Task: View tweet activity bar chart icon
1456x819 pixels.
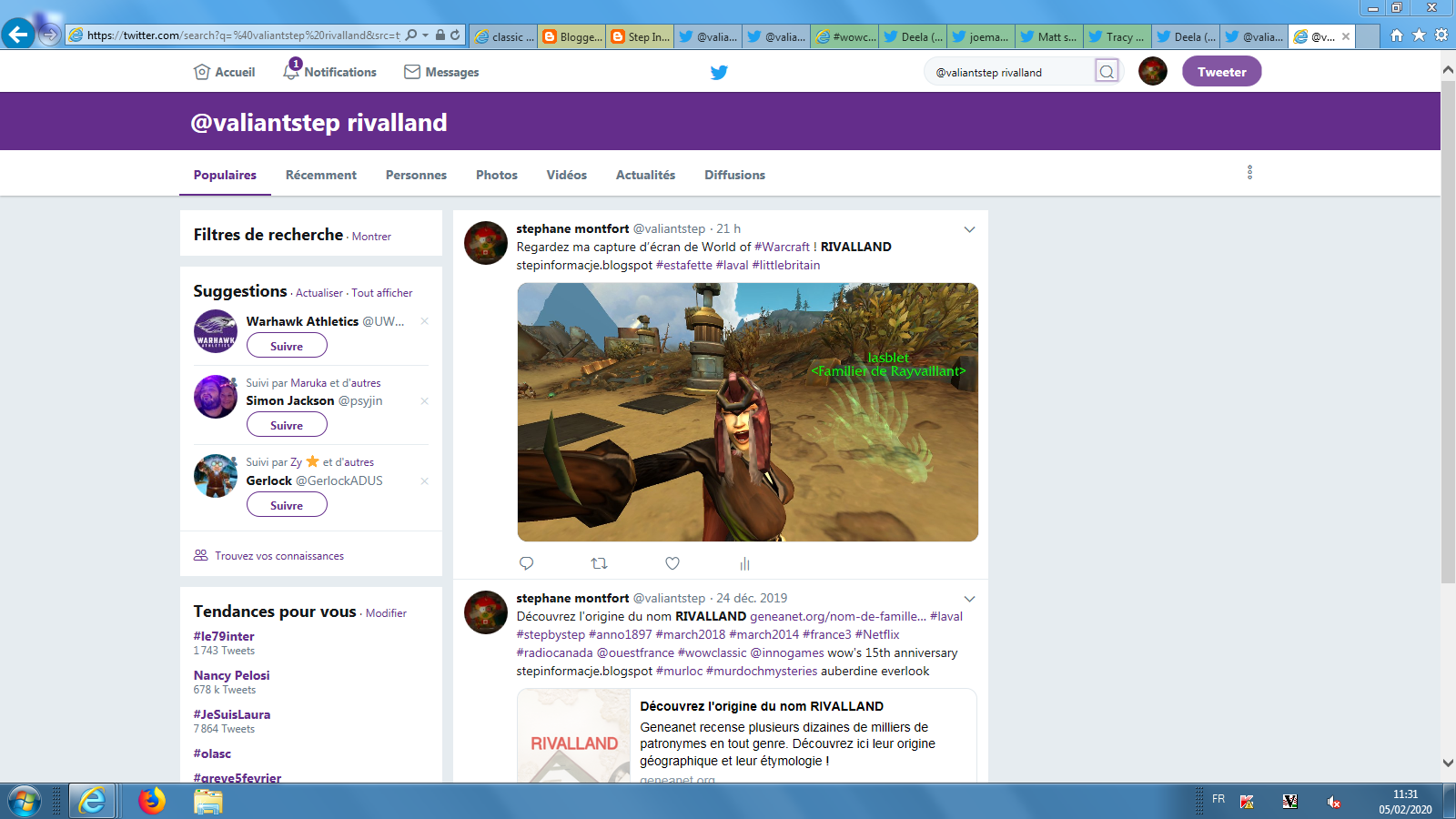Action: (x=744, y=563)
